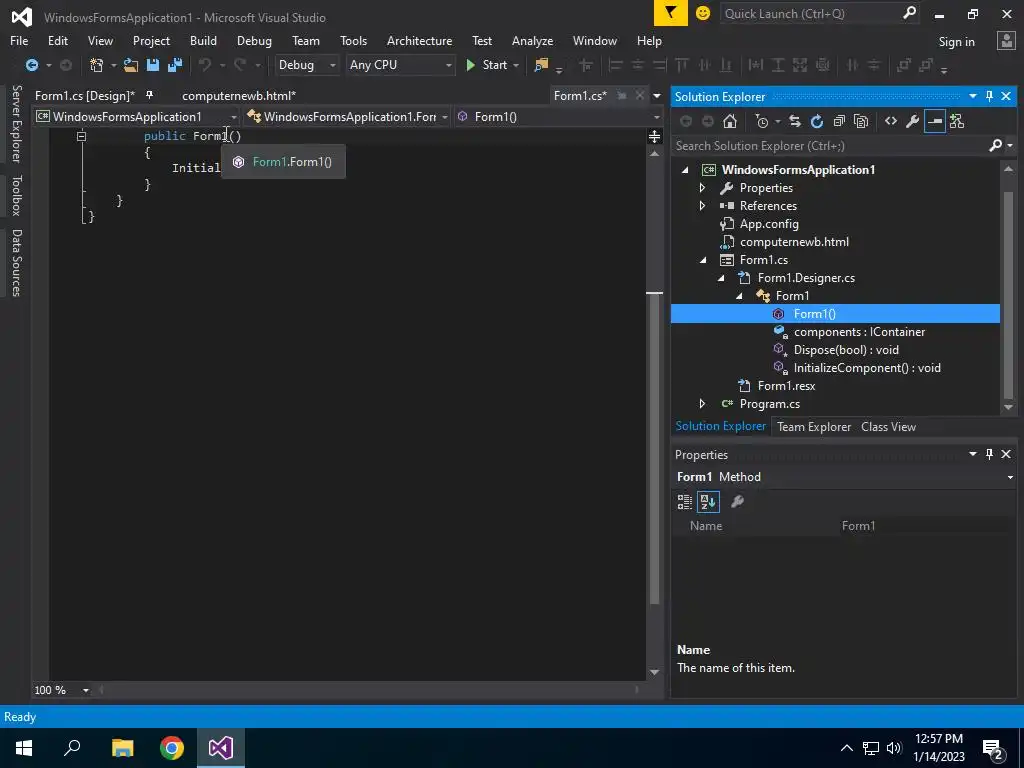Toggle Alphabetical sorting in Properties panel
This screenshot has height=768, width=1024.
(708, 502)
